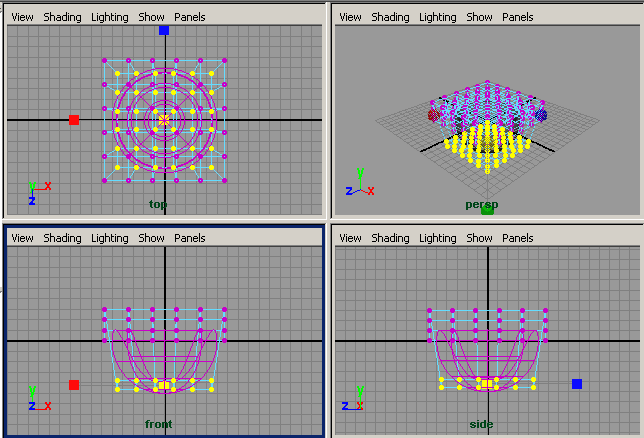
Task: Open the Shading menu in the top view
Action: 62,17
